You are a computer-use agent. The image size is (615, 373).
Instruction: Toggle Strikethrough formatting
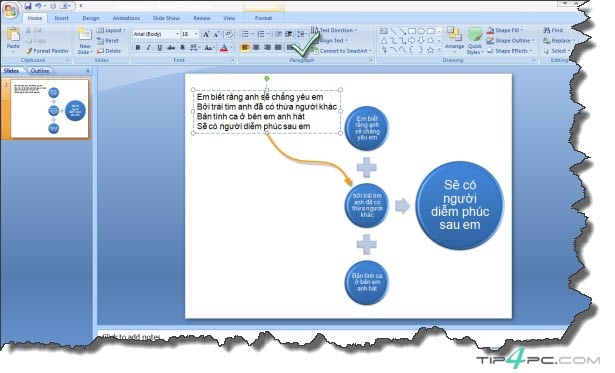click(171, 47)
